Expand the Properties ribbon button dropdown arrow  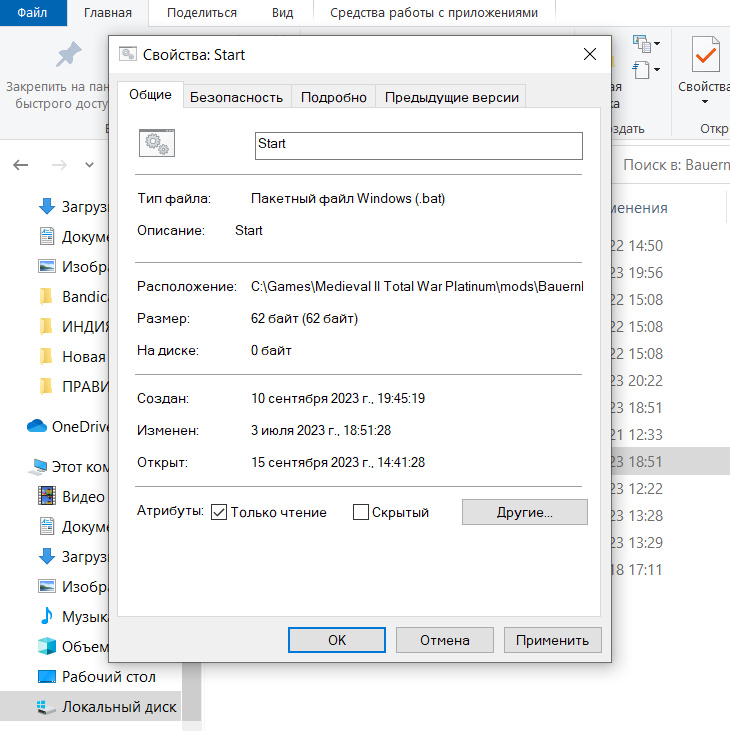pos(705,102)
